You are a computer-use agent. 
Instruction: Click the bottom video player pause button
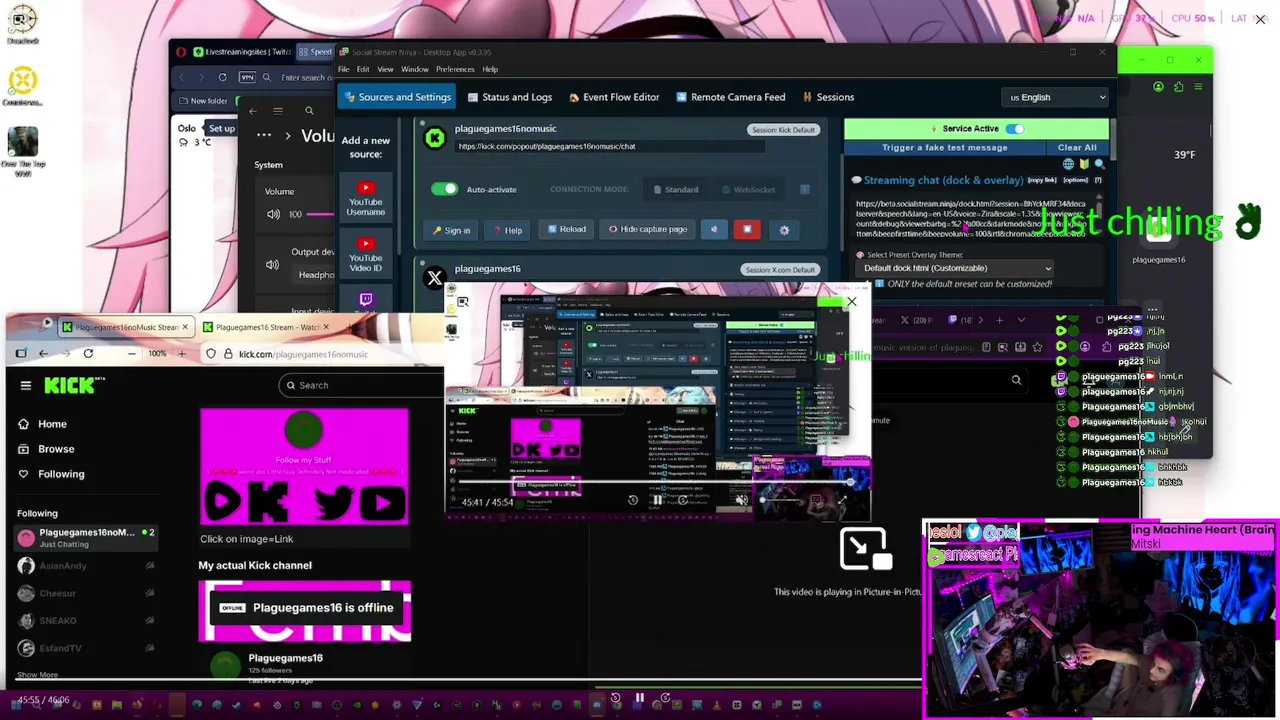point(639,698)
